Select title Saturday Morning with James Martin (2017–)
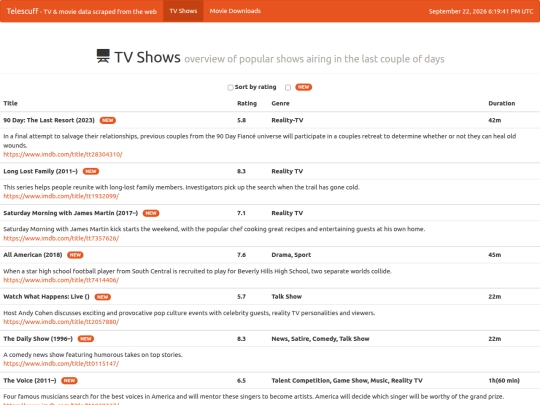Screen dimensions: 540x405 click(x=71, y=213)
